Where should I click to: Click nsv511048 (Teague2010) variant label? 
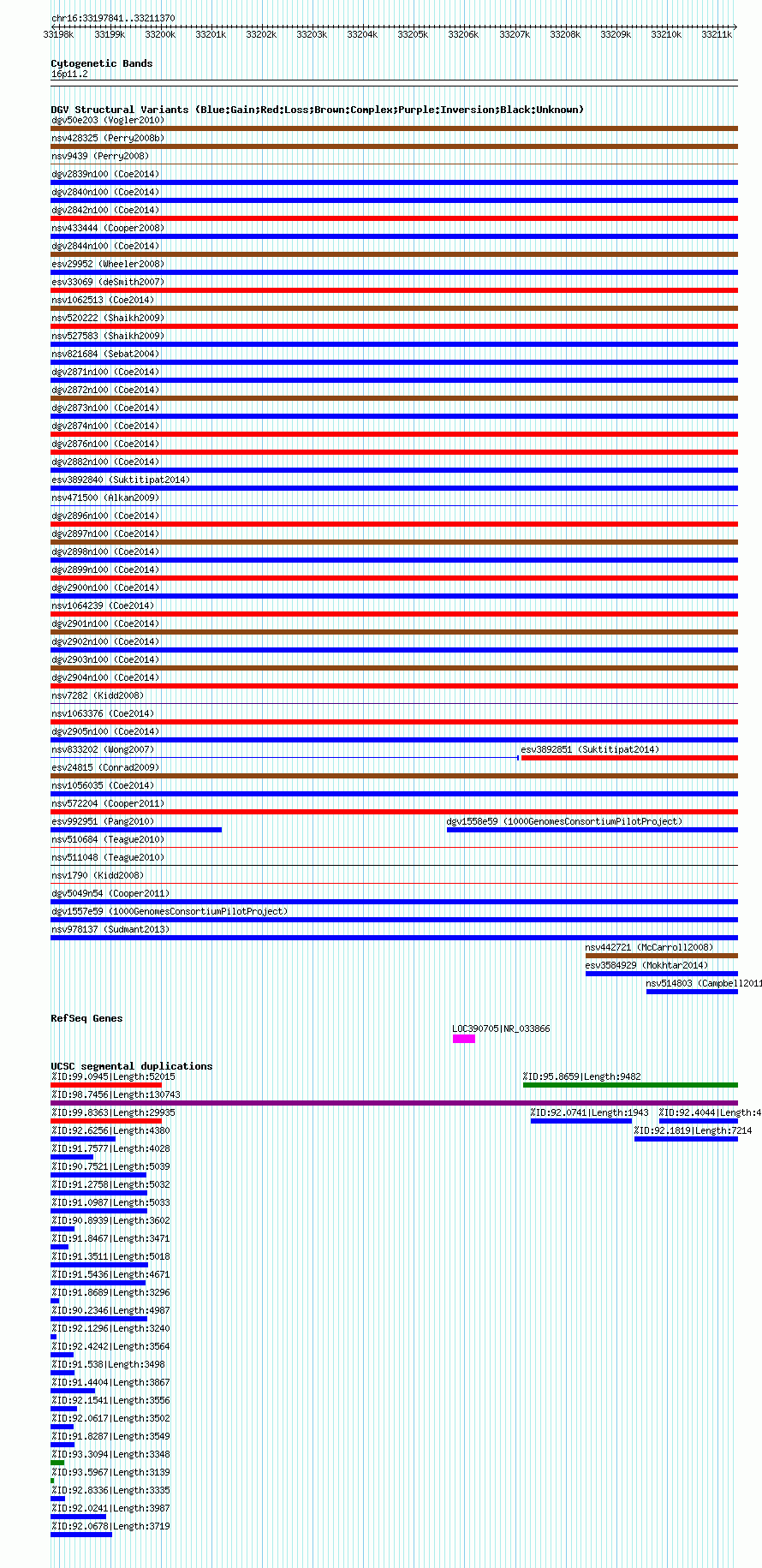tap(108, 857)
